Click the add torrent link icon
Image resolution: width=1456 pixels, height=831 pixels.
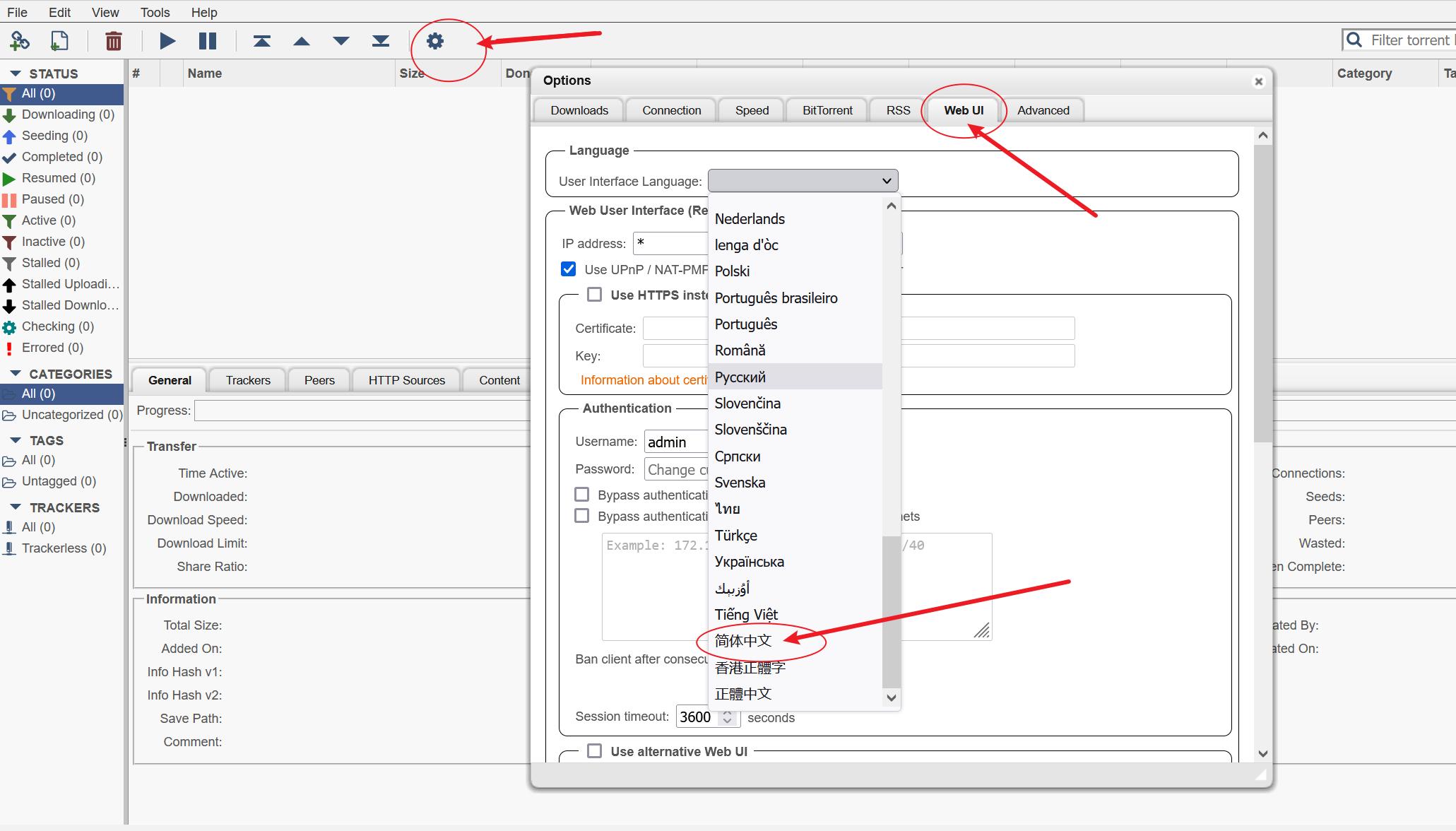(20, 41)
